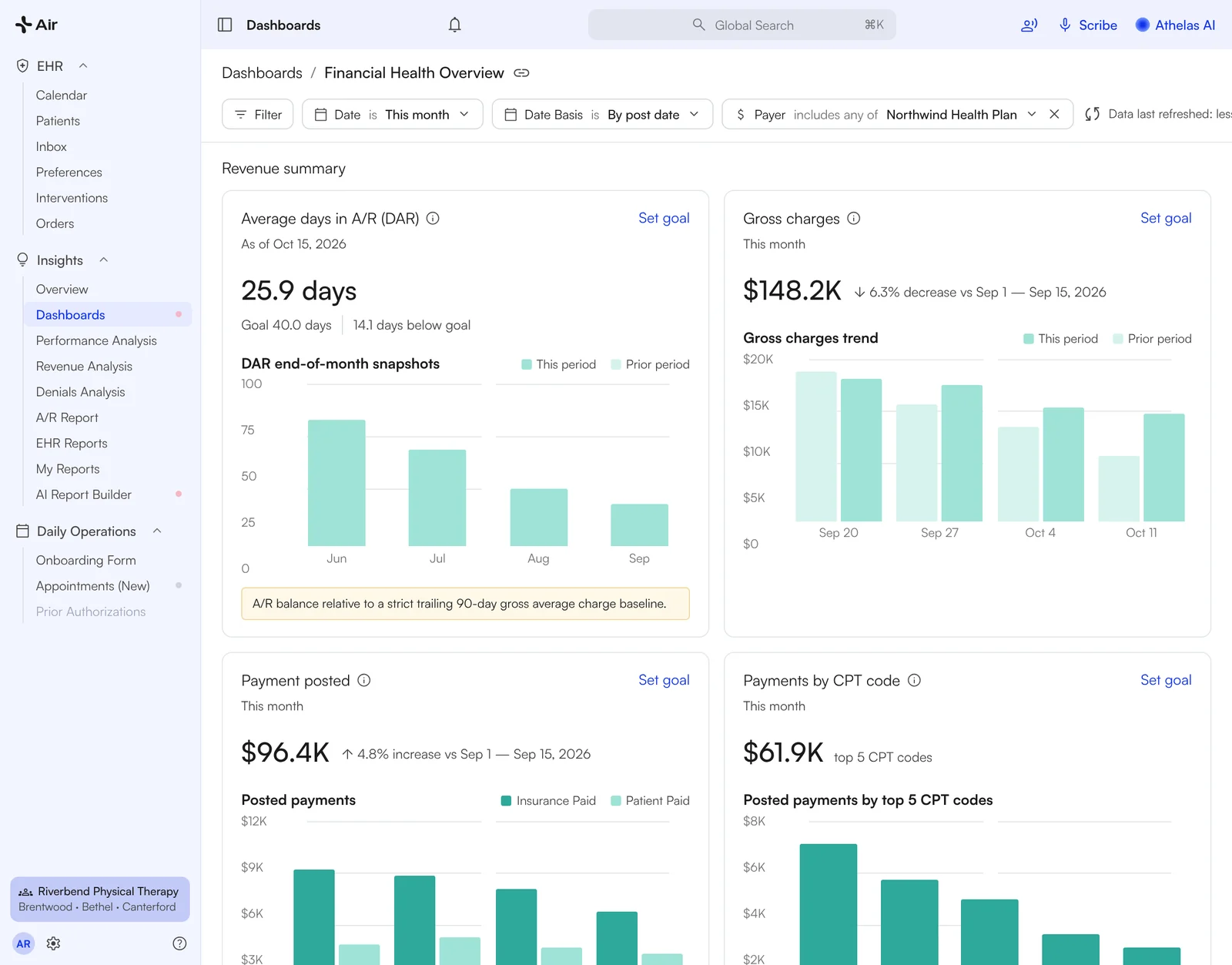Show info for Payments by CPT code
The width and height of the screenshot is (1232, 965).
point(914,680)
